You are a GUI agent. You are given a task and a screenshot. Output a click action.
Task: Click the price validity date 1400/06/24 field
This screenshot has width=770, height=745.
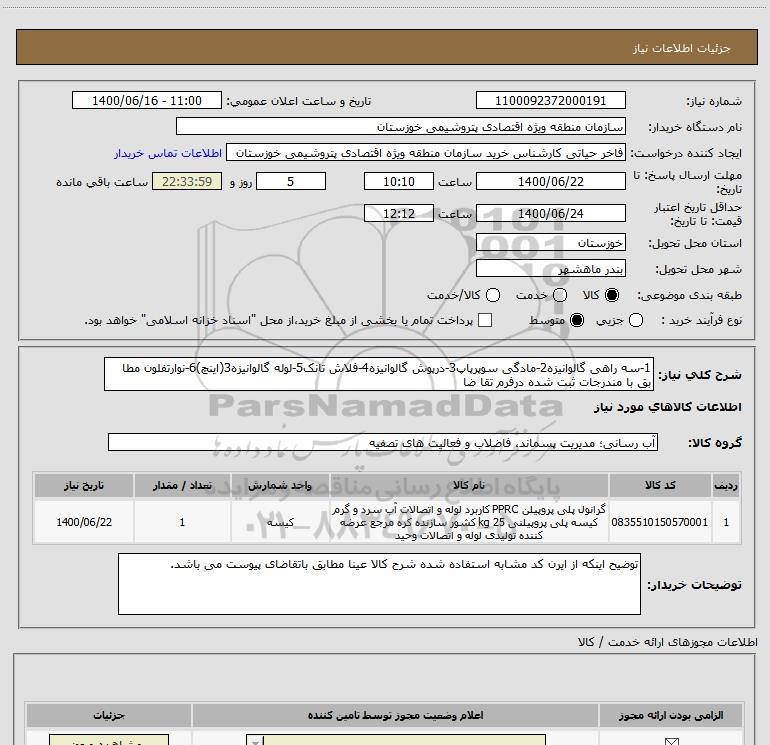[550, 214]
